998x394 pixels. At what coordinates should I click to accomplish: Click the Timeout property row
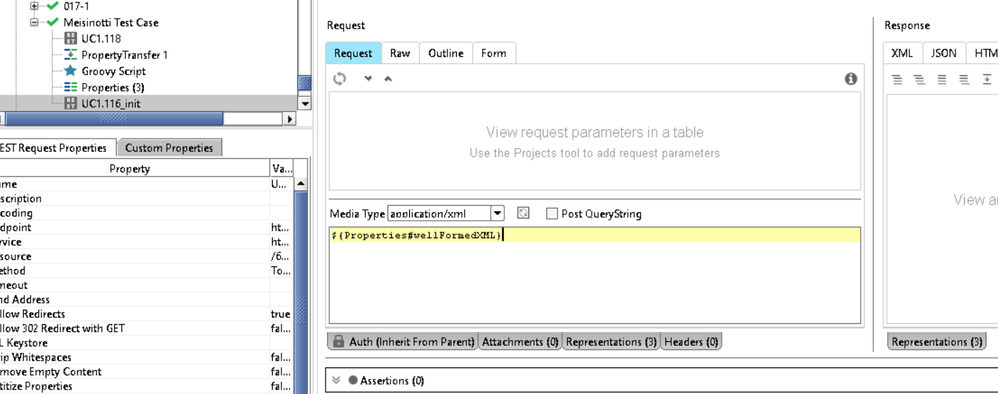coord(146,285)
